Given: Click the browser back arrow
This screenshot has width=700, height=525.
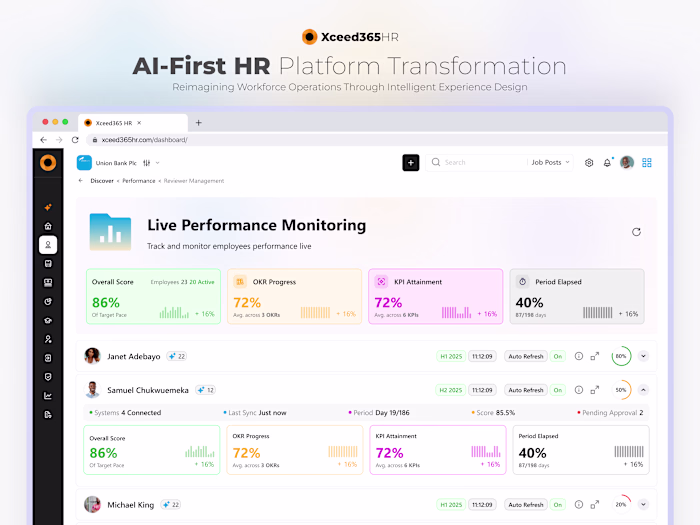Looking at the screenshot, I should point(43,140).
